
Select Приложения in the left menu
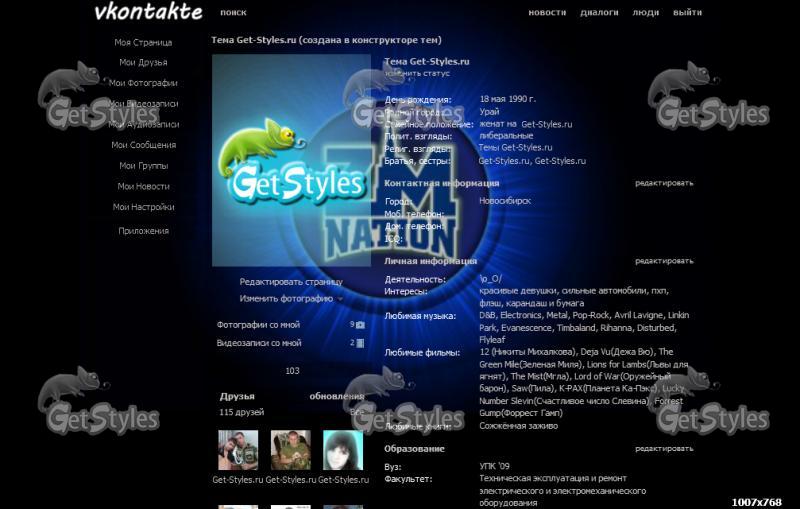pyautogui.click(x=143, y=231)
